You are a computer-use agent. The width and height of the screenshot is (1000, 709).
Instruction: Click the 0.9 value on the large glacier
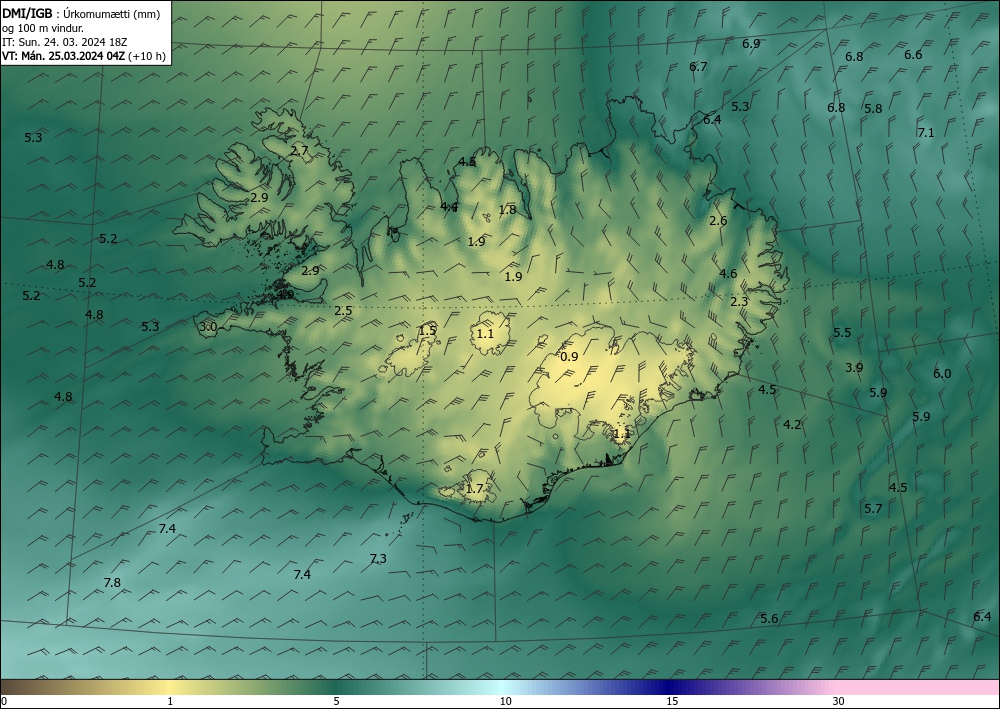[x=569, y=356]
